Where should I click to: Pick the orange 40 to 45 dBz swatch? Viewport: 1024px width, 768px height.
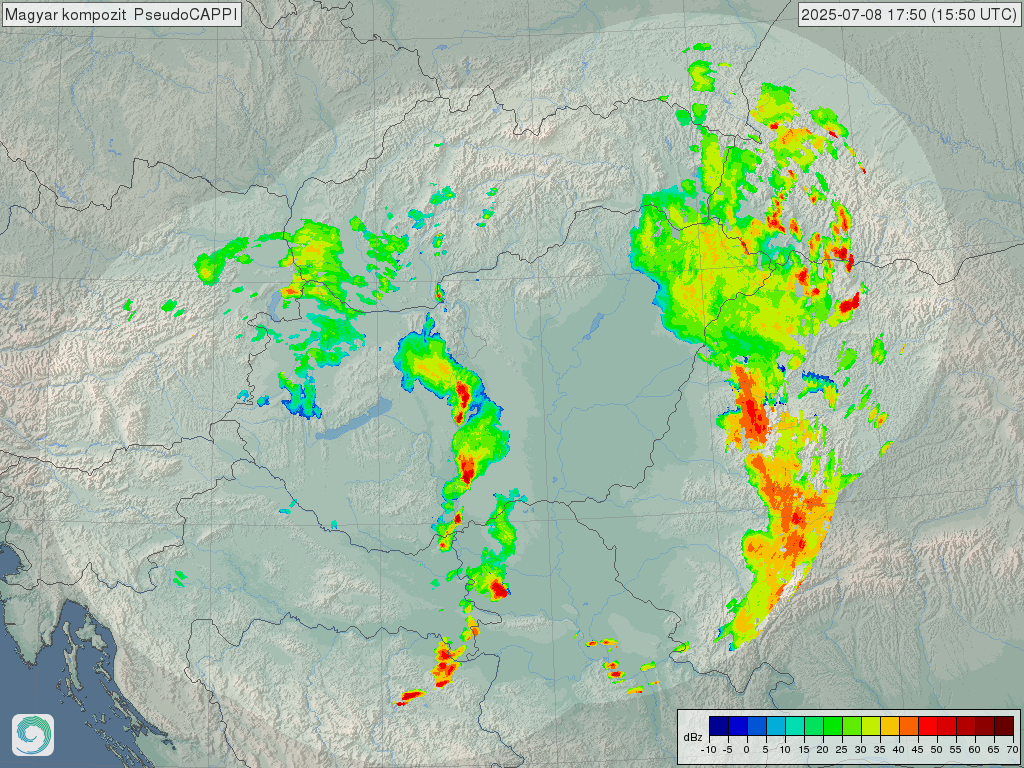909,726
